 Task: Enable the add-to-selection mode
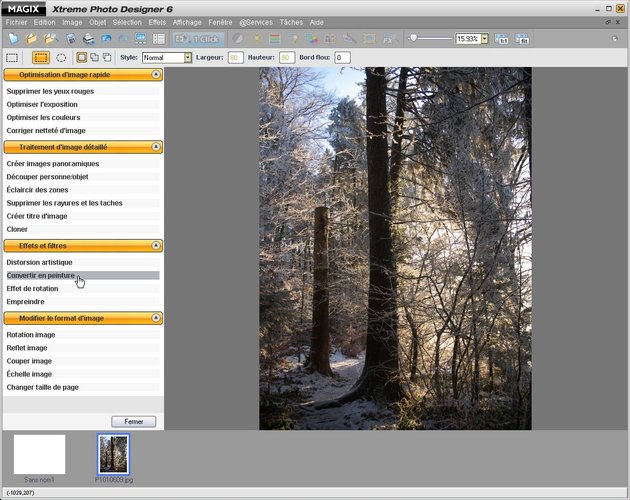(94, 58)
